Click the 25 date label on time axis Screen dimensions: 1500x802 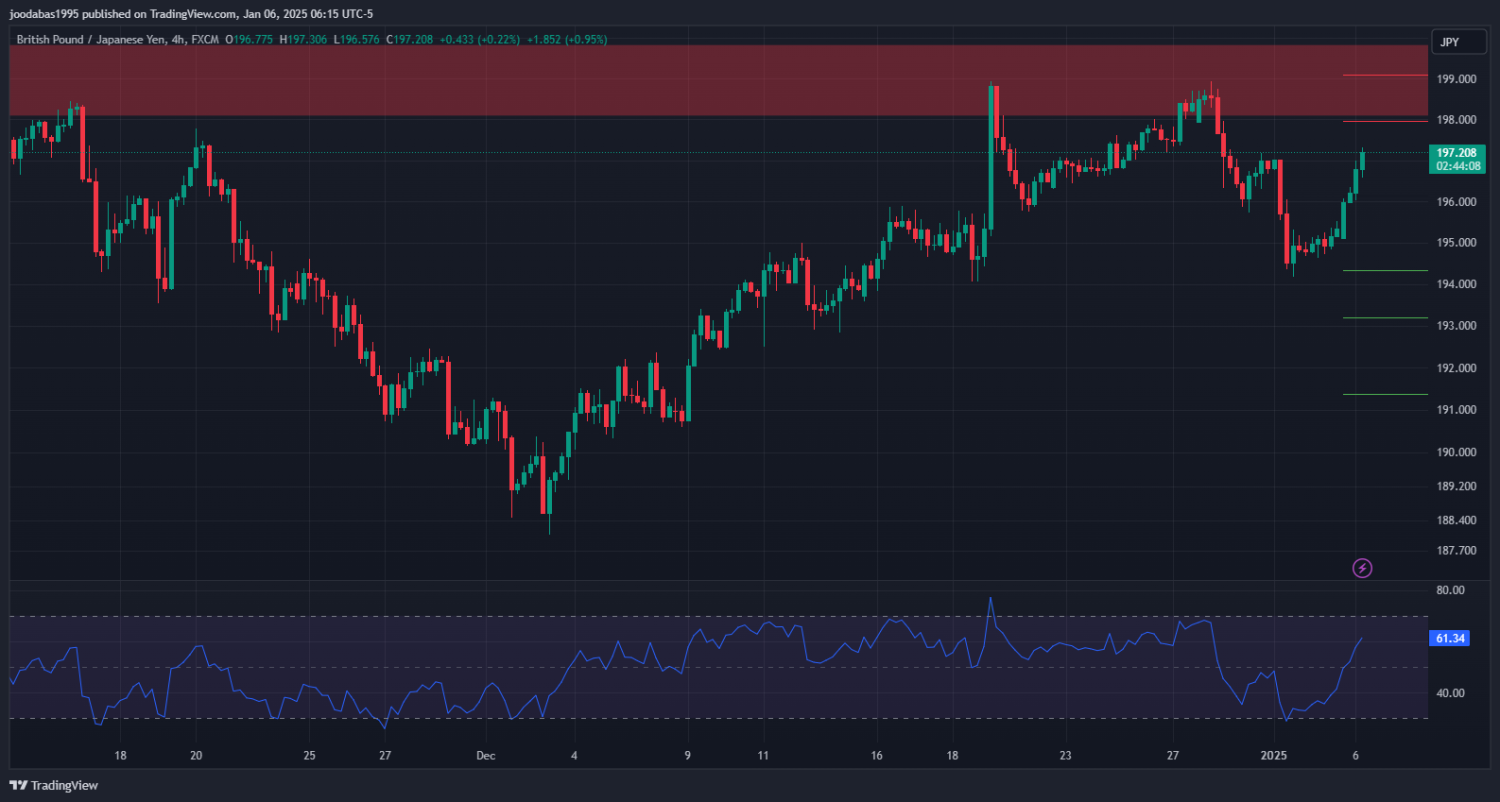[x=309, y=756]
